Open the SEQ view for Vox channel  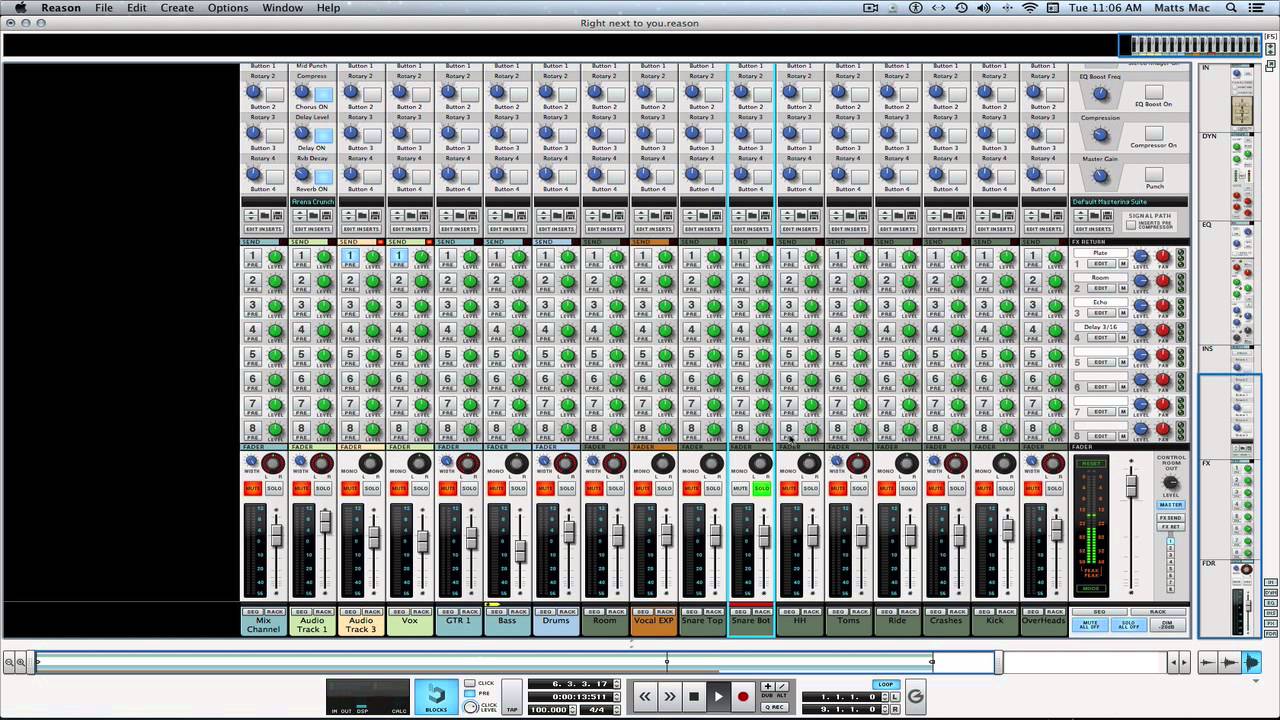(398, 611)
